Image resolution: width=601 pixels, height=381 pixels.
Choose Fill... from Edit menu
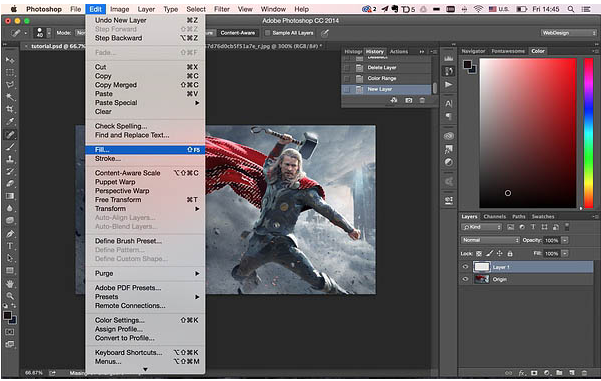coord(145,149)
